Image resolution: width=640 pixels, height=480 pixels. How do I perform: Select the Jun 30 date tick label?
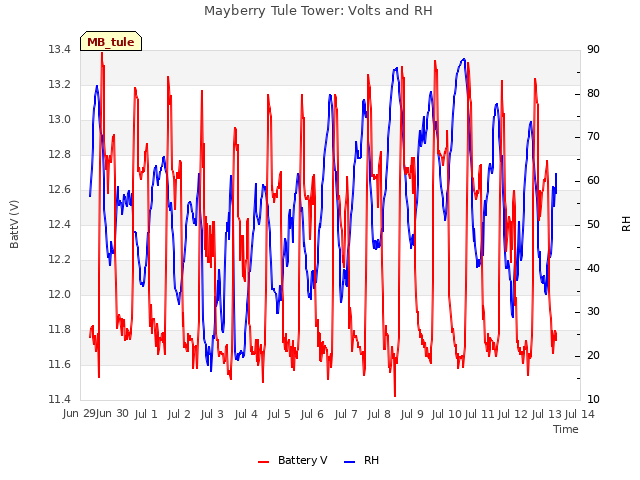click(x=113, y=413)
